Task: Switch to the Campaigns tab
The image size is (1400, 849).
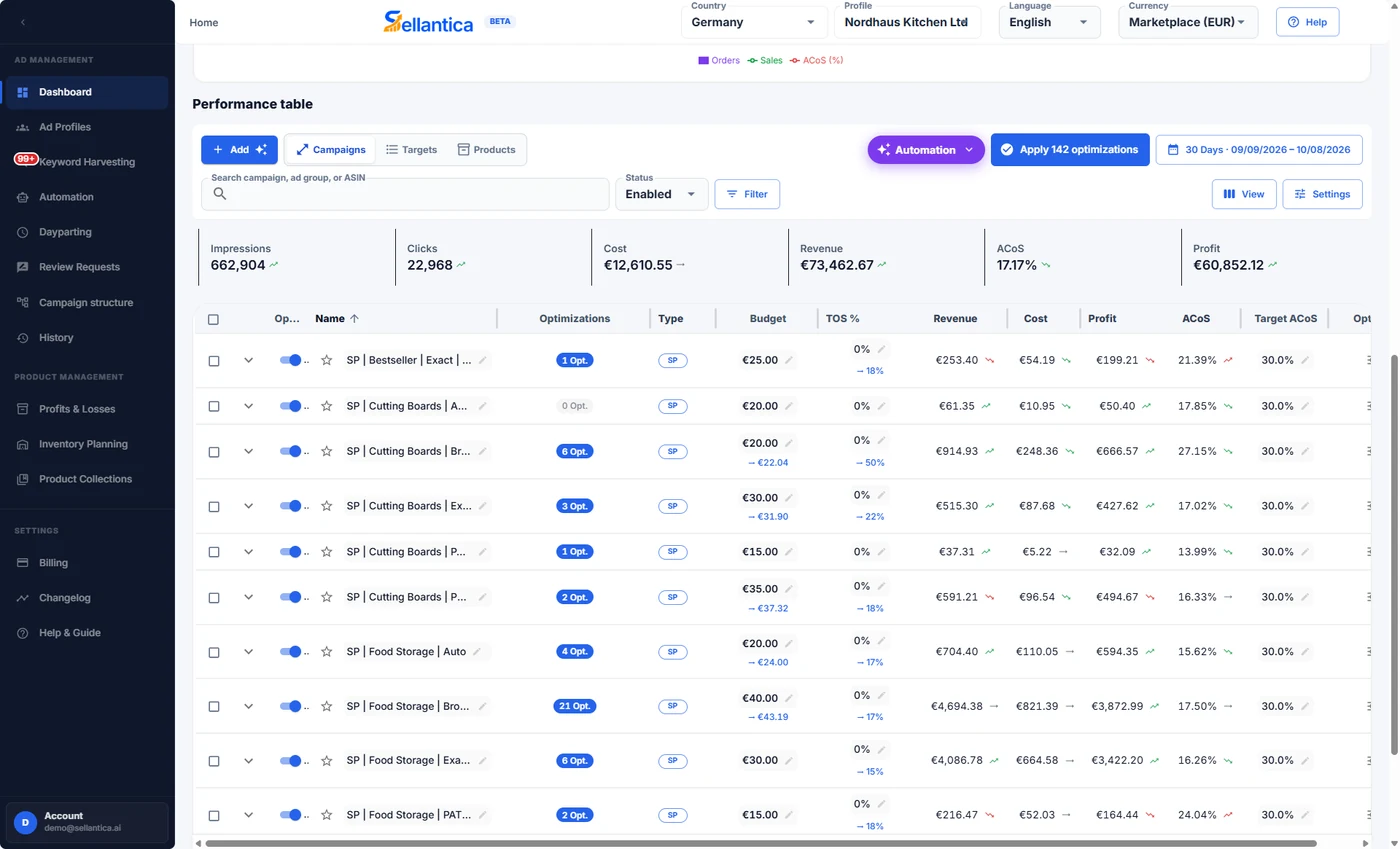Action: tap(331, 150)
